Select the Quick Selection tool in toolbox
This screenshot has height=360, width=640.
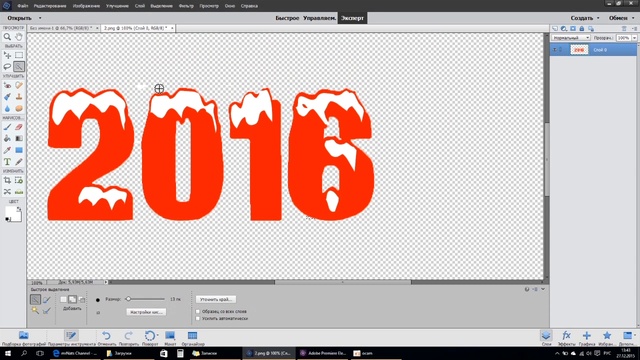pyautogui.click(x=19, y=67)
